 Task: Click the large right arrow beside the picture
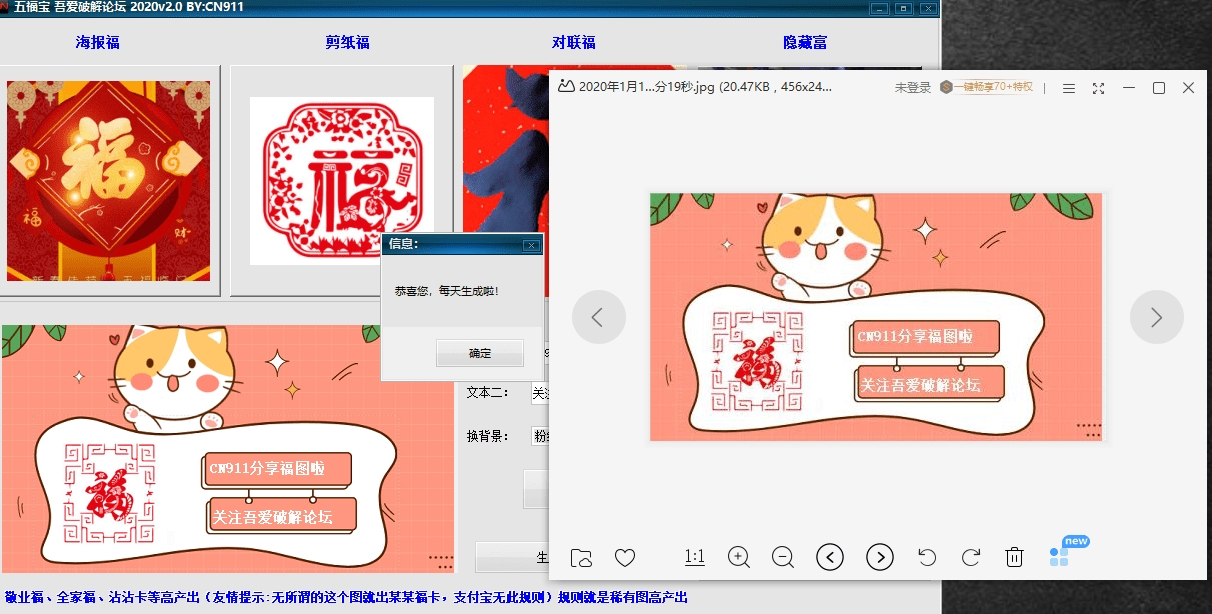point(1157,317)
